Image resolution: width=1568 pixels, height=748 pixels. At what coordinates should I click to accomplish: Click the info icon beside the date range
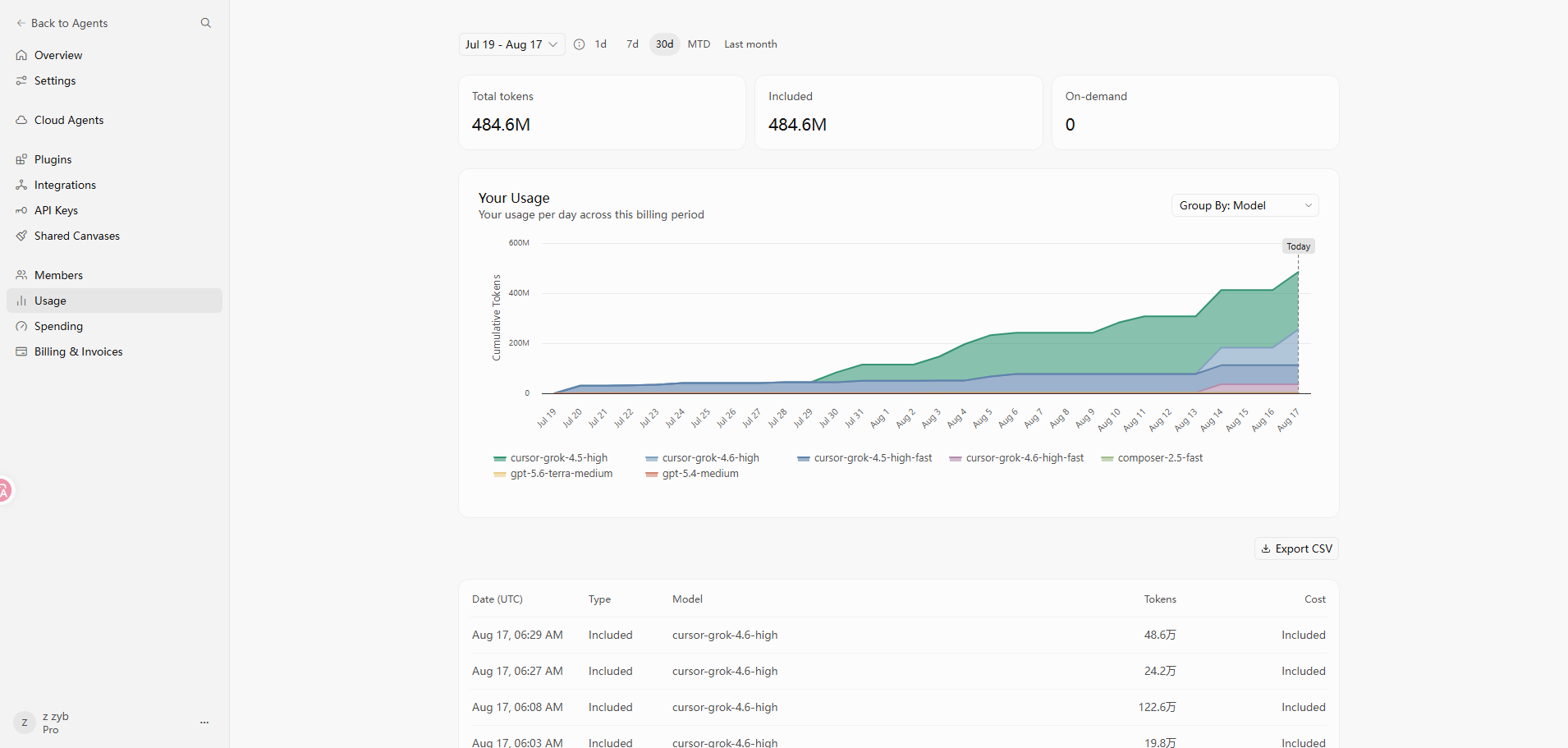point(579,44)
